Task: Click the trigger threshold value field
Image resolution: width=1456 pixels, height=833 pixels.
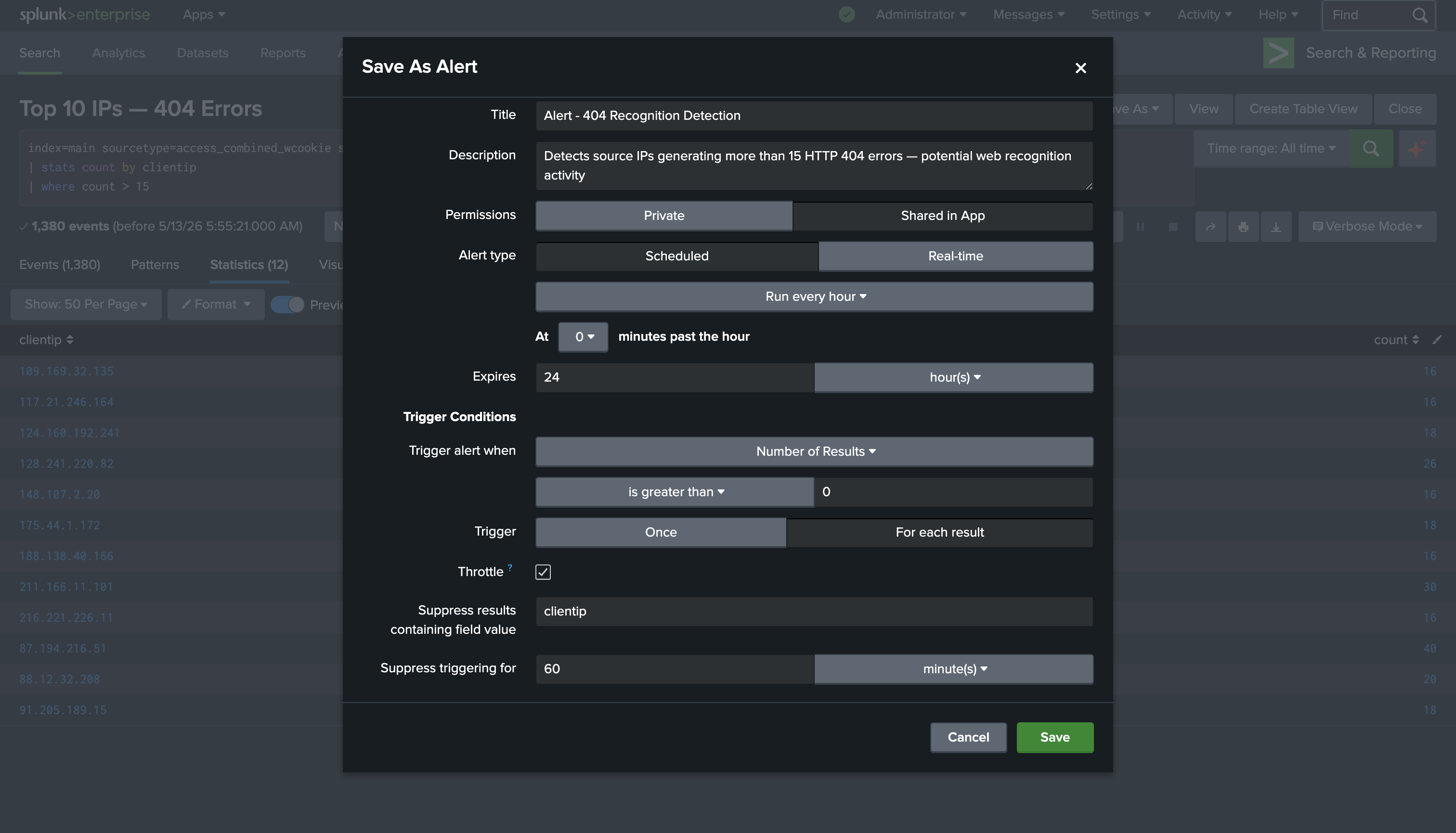Action: [953, 492]
